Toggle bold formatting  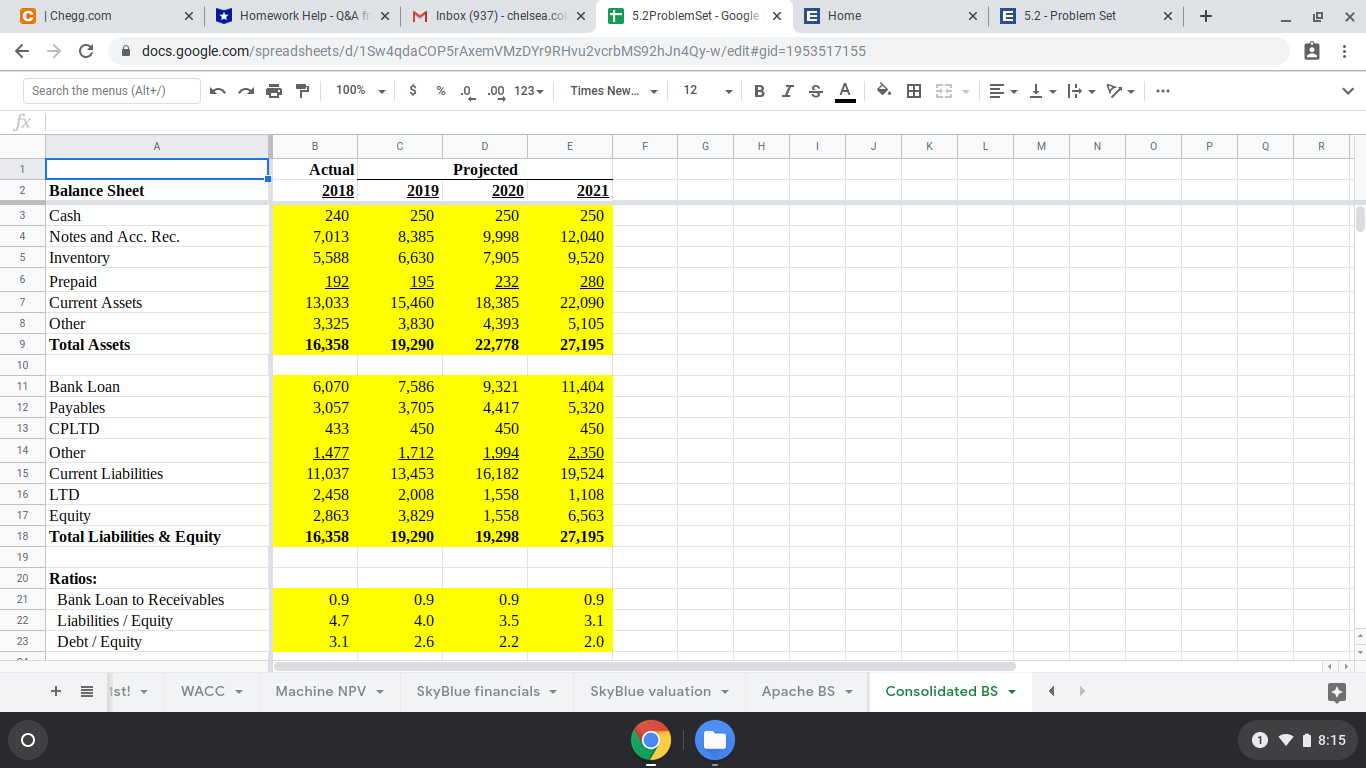760,91
